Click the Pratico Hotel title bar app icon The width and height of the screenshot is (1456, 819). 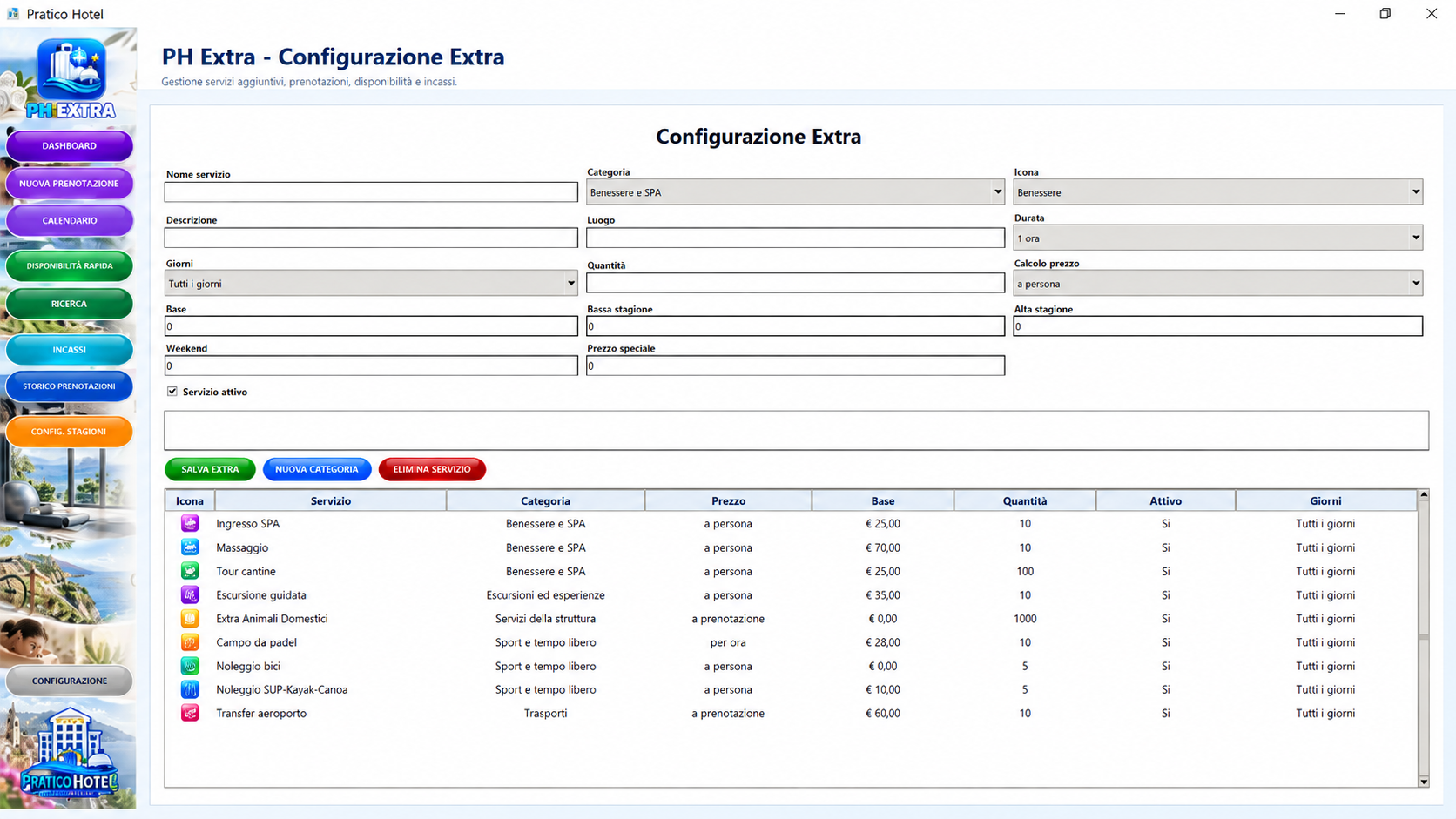tap(13, 14)
